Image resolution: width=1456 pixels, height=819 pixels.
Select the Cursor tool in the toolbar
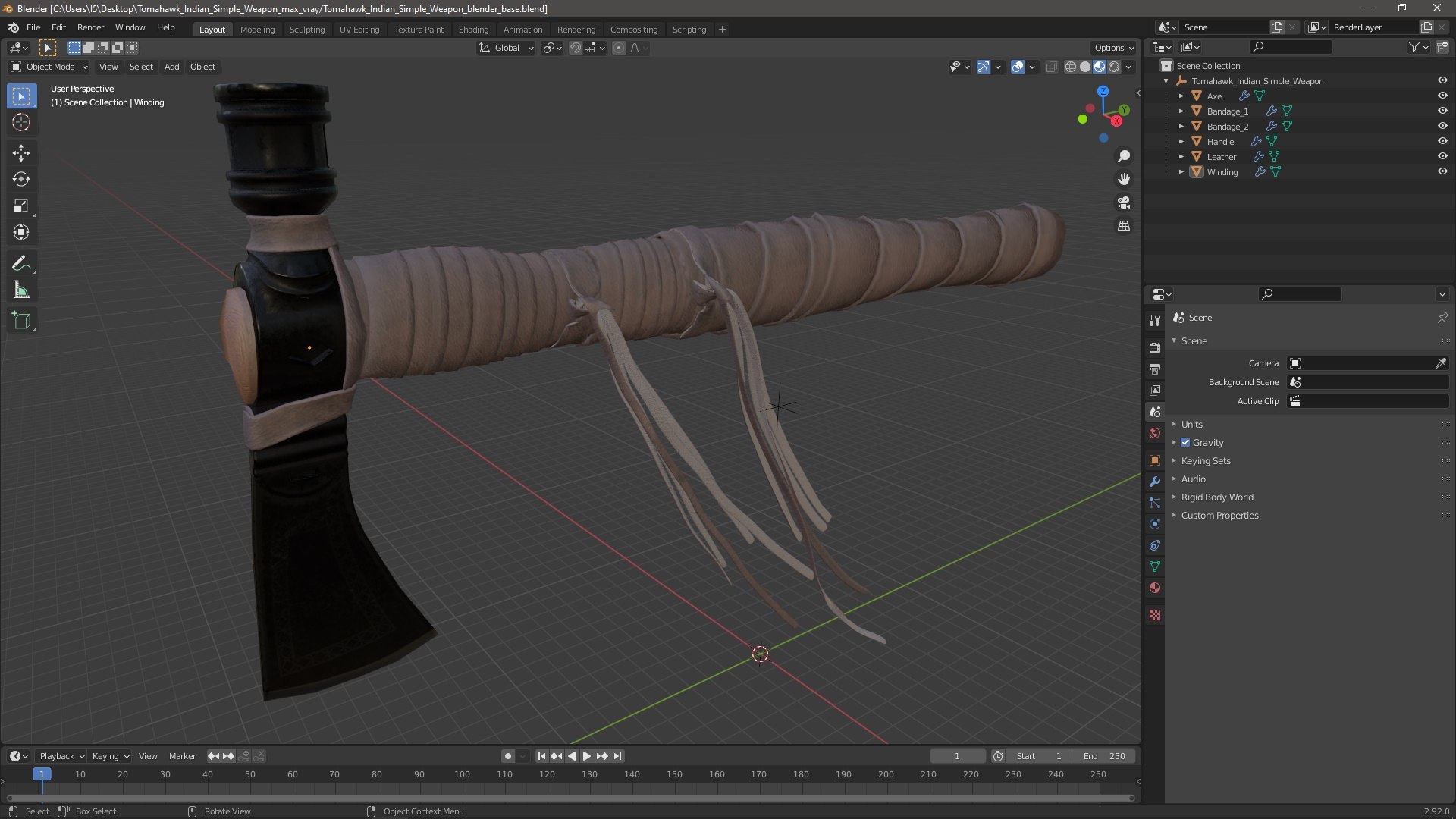[x=21, y=122]
